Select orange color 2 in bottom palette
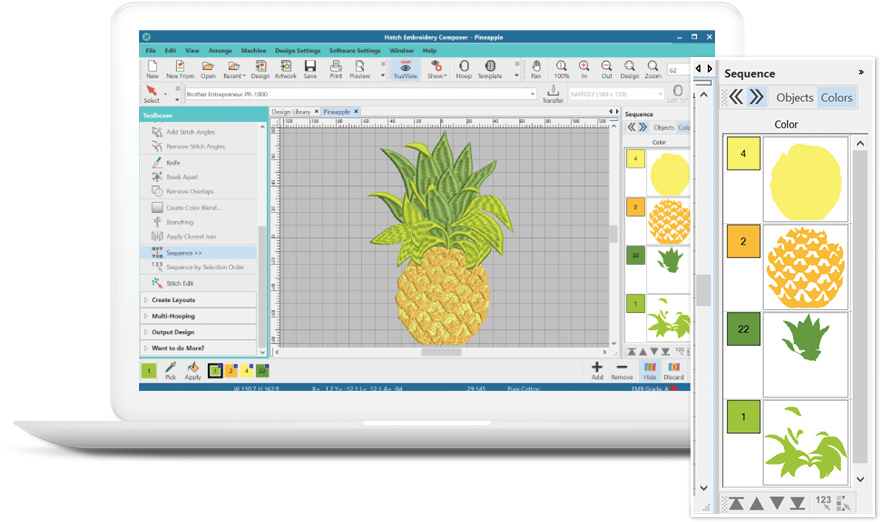Image resolution: width=880 pixels, height=522 pixels. point(231,370)
